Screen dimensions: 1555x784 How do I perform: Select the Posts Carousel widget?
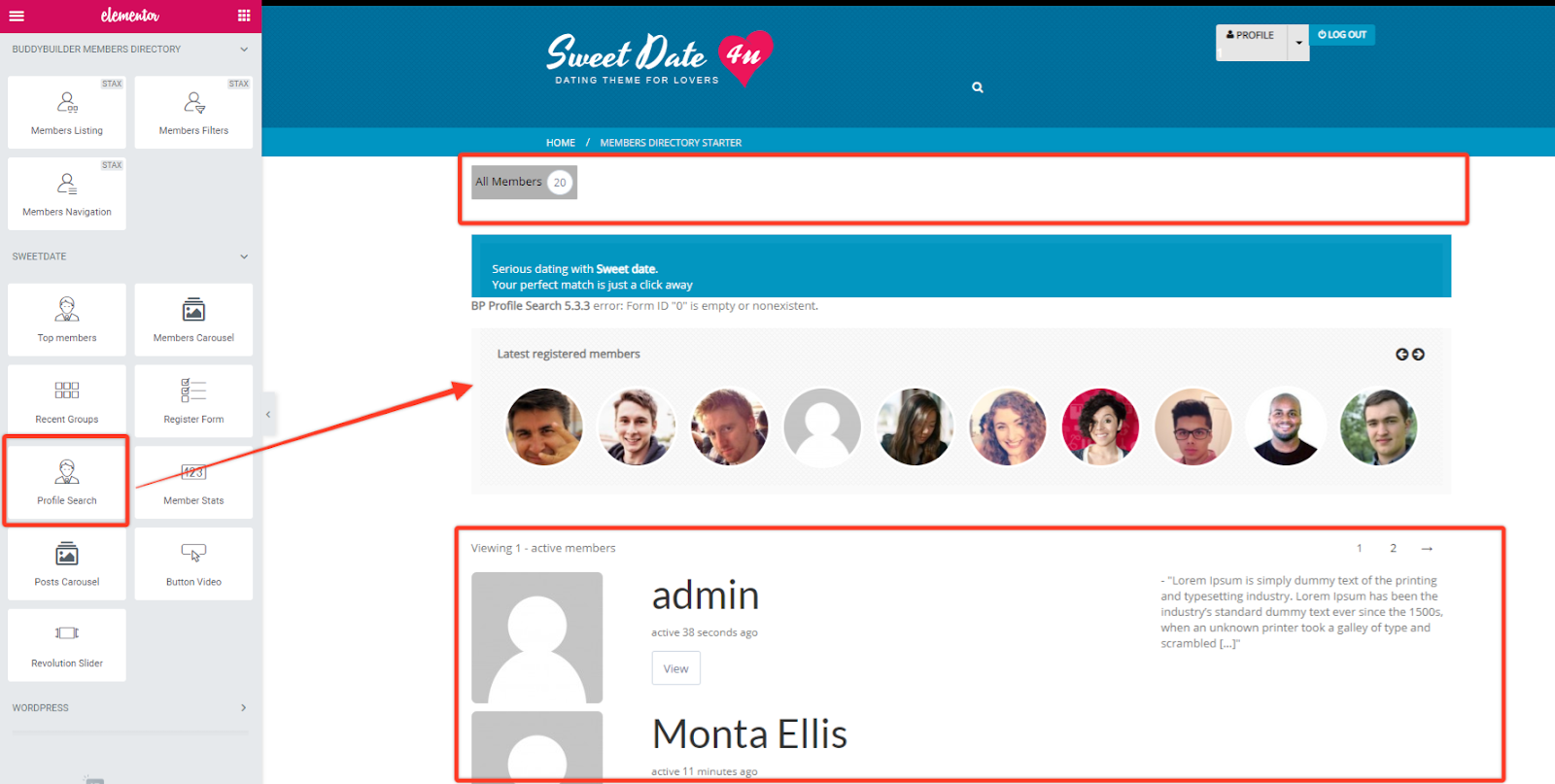click(67, 563)
